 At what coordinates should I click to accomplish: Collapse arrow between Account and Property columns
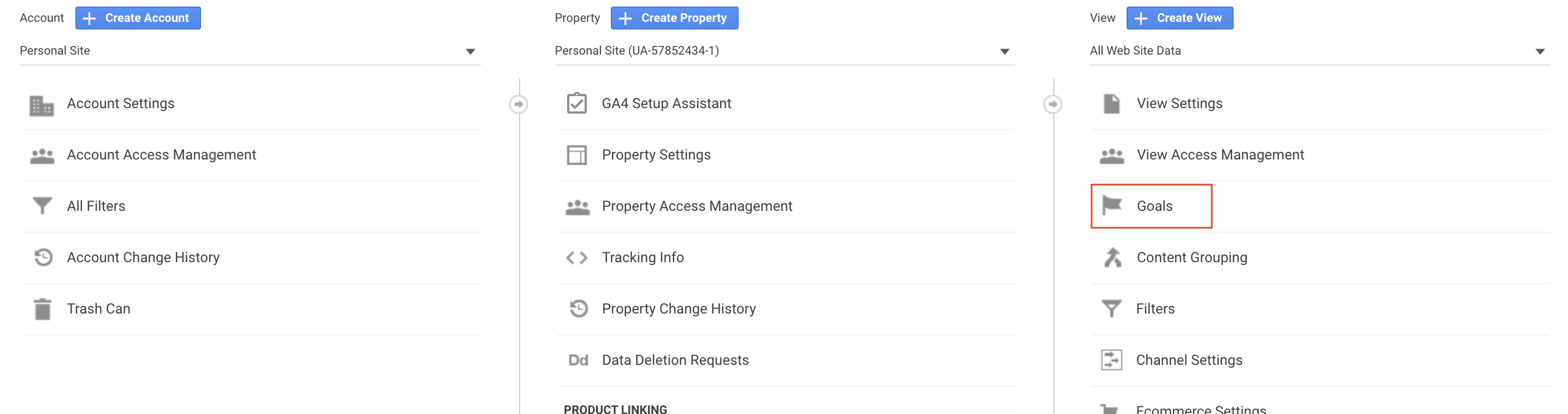pos(518,104)
